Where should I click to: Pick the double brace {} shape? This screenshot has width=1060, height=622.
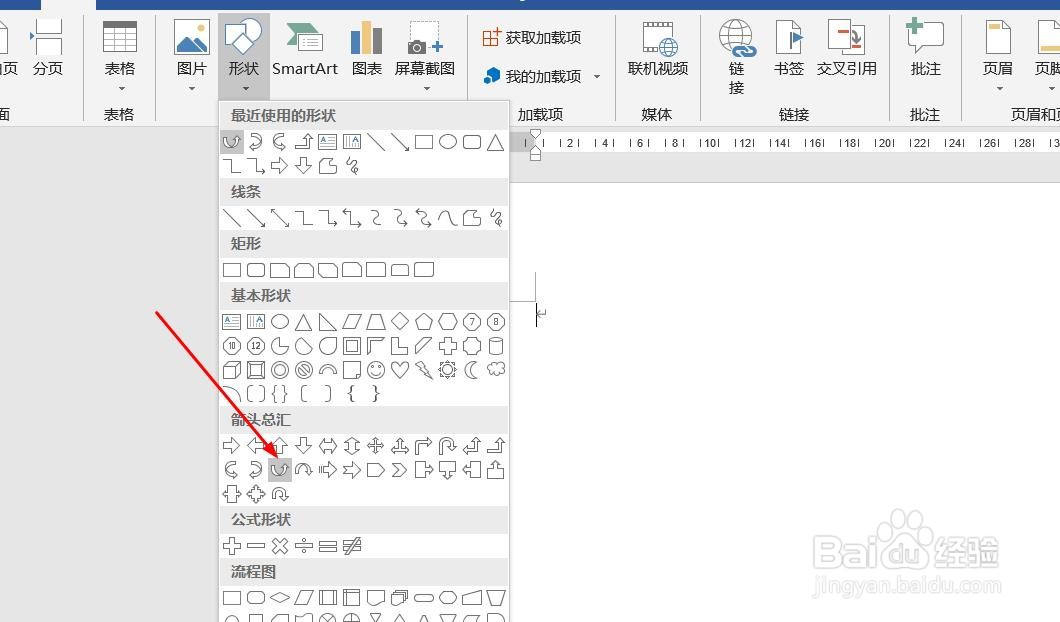[280, 393]
